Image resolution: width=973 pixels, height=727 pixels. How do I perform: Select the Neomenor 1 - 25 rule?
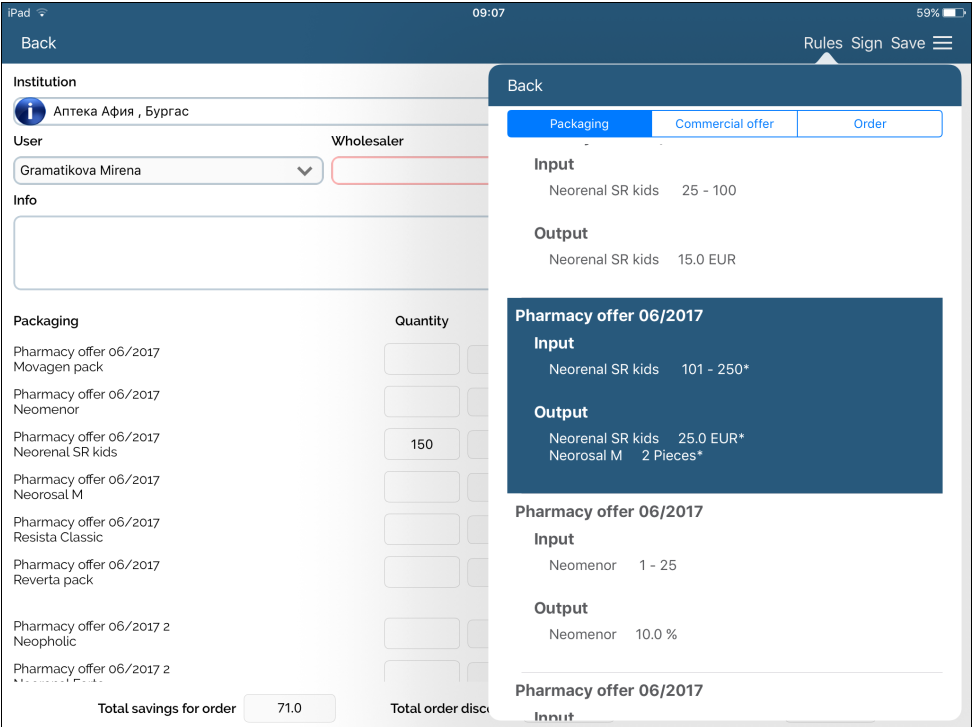(x=724, y=575)
